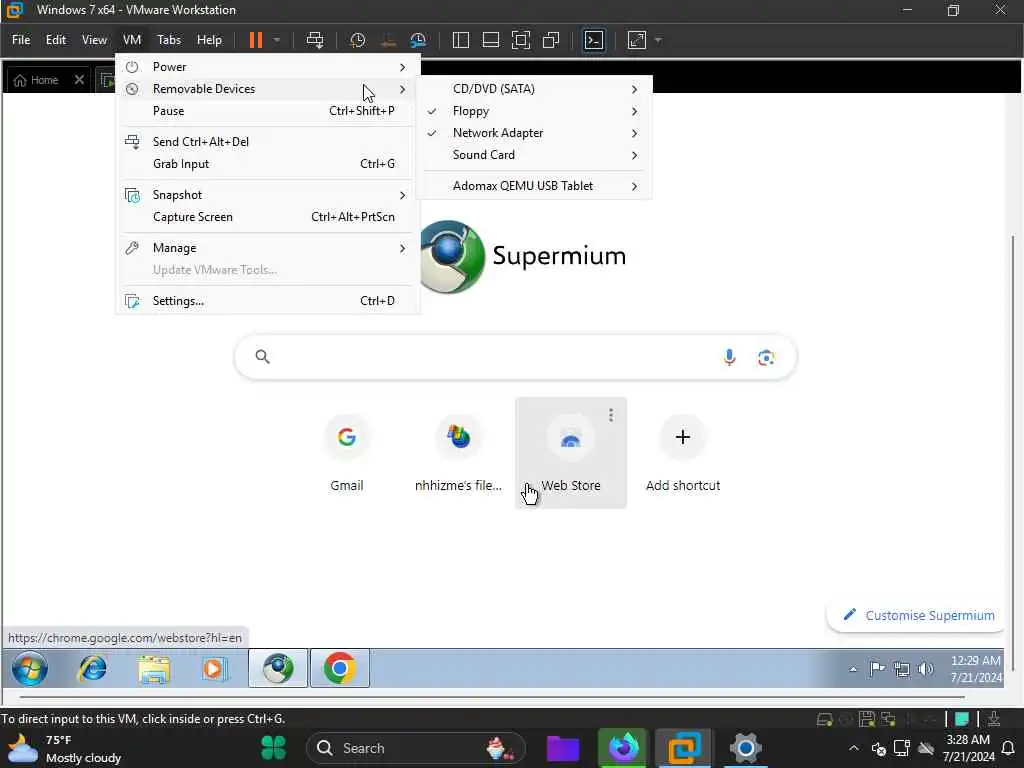Open the stretch display dropdown arrow
Screen dimensions: 1024x768
coord(658,40)
